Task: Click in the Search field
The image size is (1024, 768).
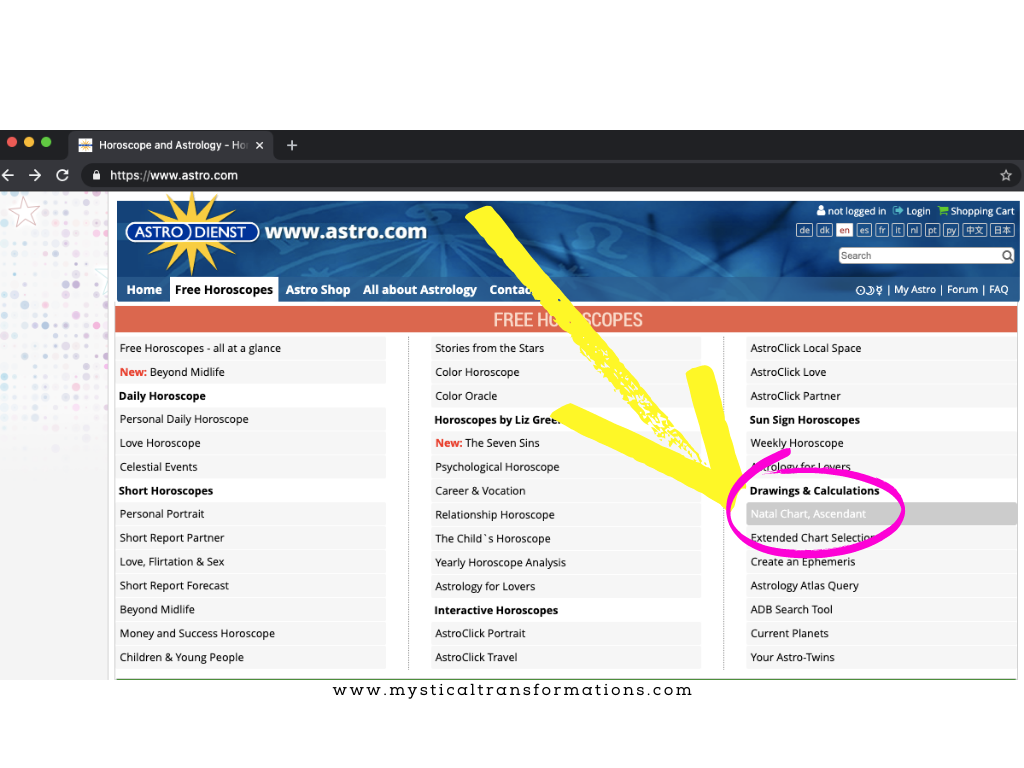Action: point(920,255)
